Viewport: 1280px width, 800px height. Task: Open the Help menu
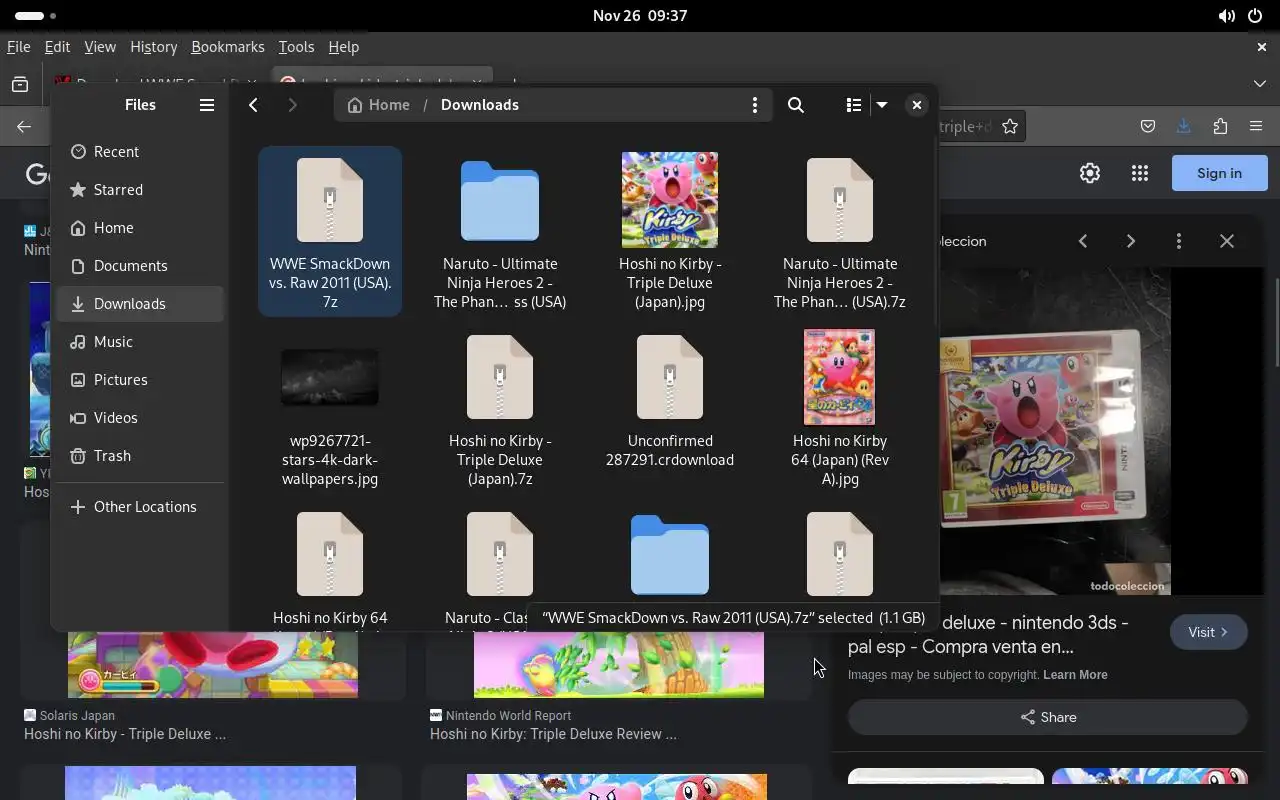[343, 47]
